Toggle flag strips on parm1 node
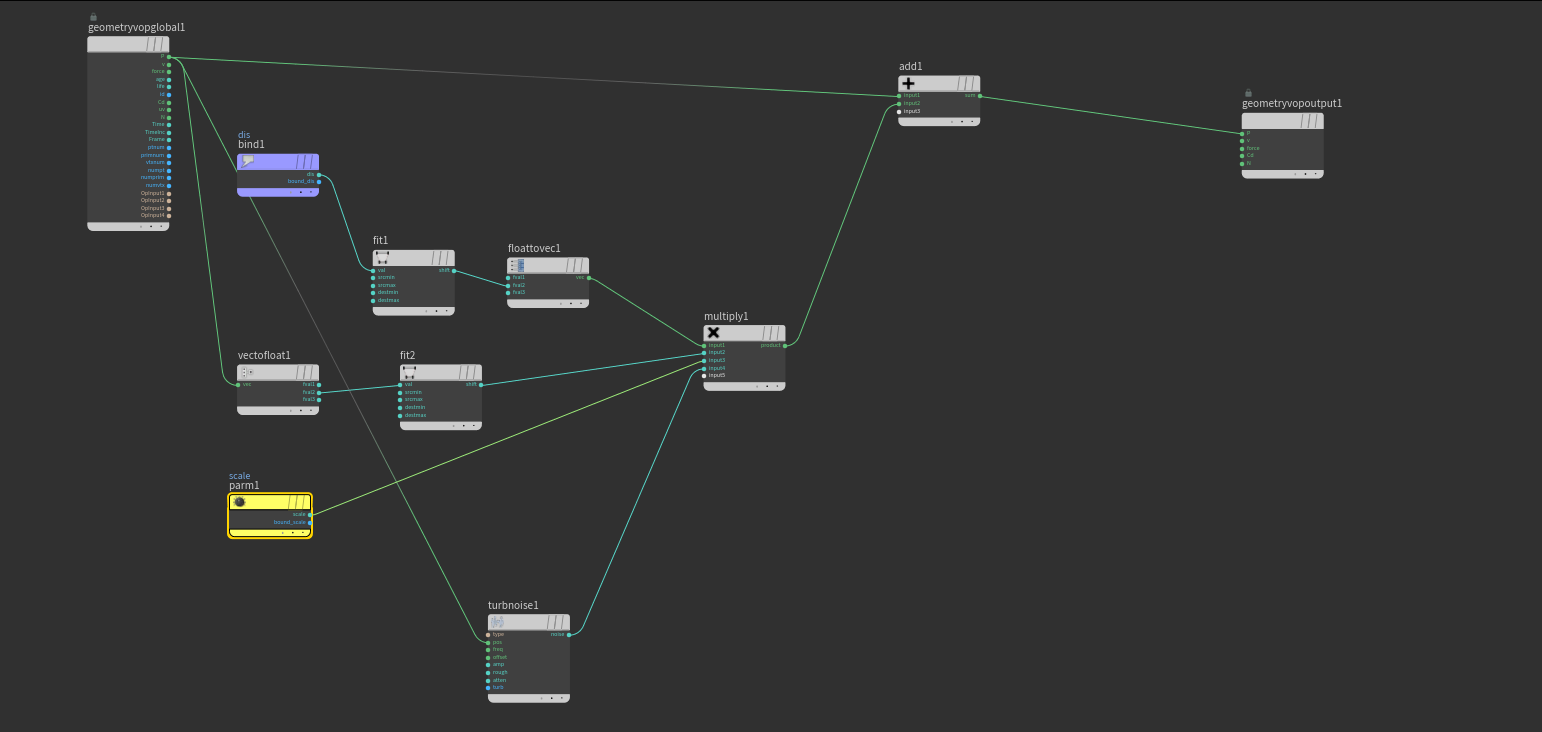1542x732 pixels. coord(298,502)
